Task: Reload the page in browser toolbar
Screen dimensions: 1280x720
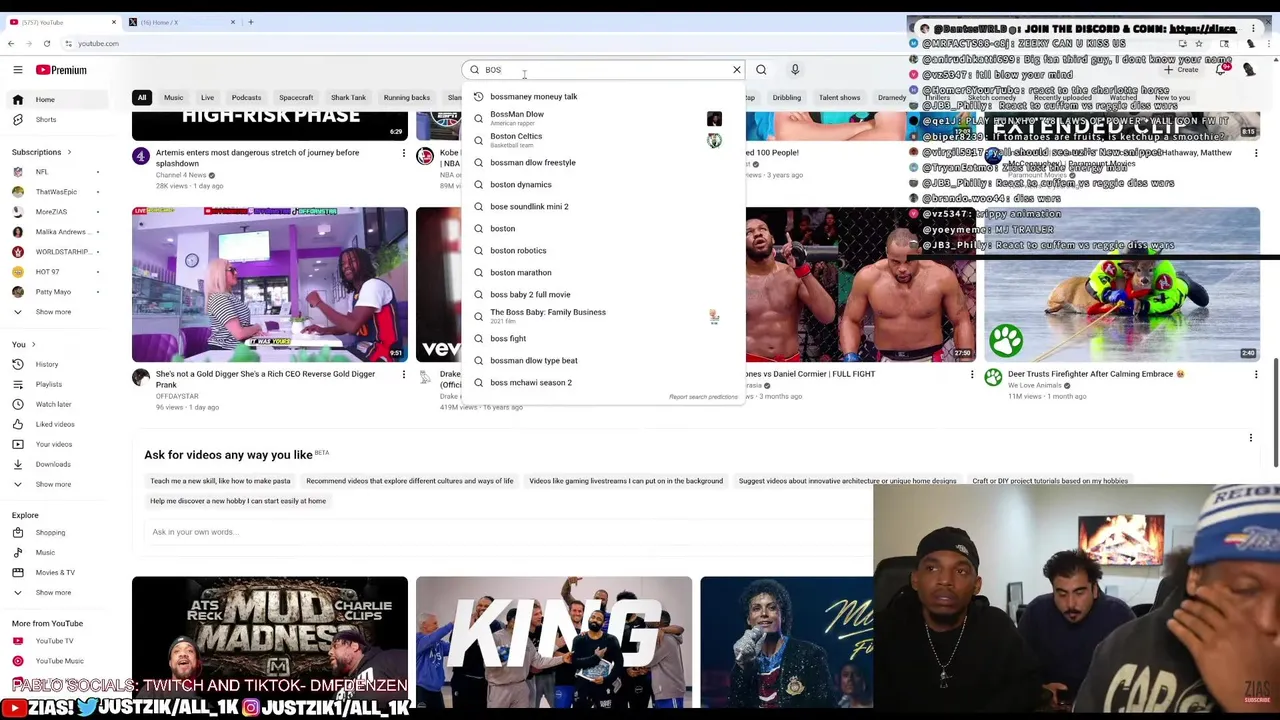Action: point(46,43)
